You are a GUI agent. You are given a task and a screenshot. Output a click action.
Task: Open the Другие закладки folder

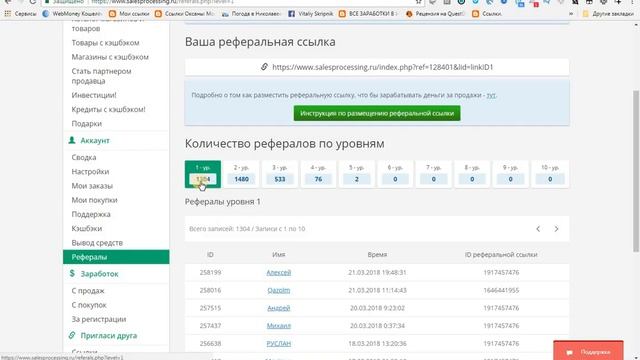(x=609, y=13)
